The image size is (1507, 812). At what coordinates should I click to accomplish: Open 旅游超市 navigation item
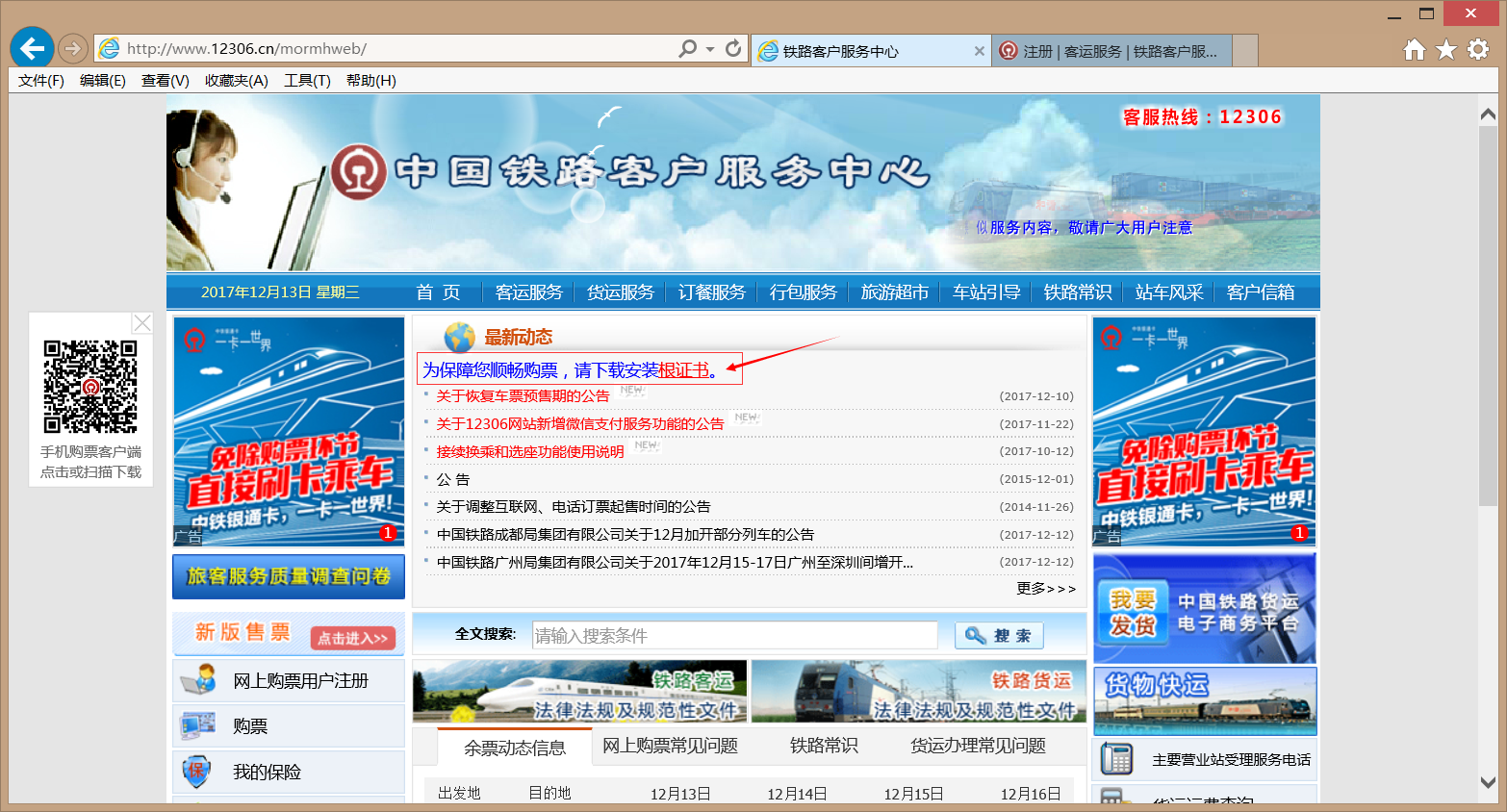895,292
